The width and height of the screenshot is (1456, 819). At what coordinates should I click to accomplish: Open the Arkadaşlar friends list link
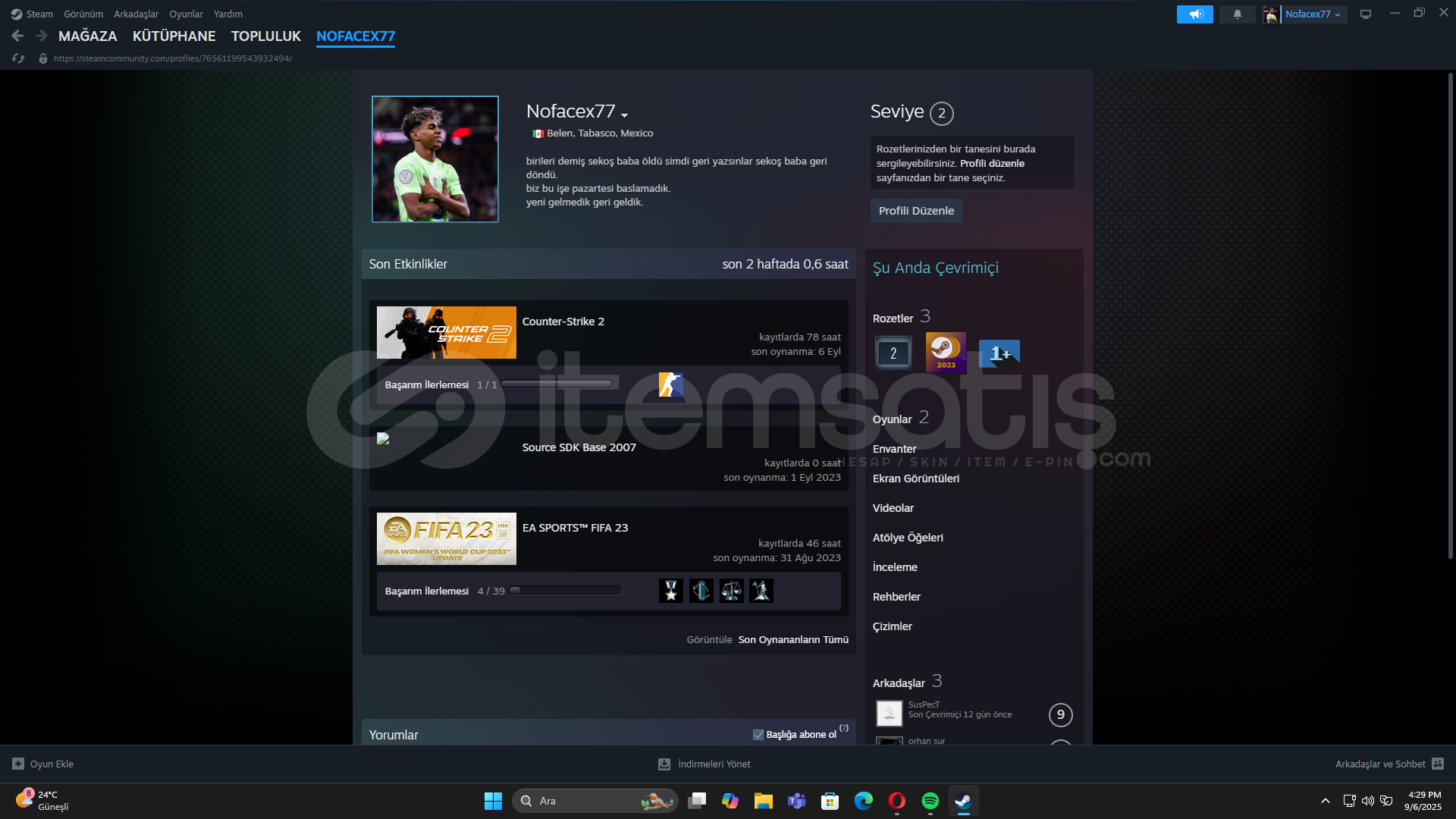pyautogui.click(x=899, y=683)
